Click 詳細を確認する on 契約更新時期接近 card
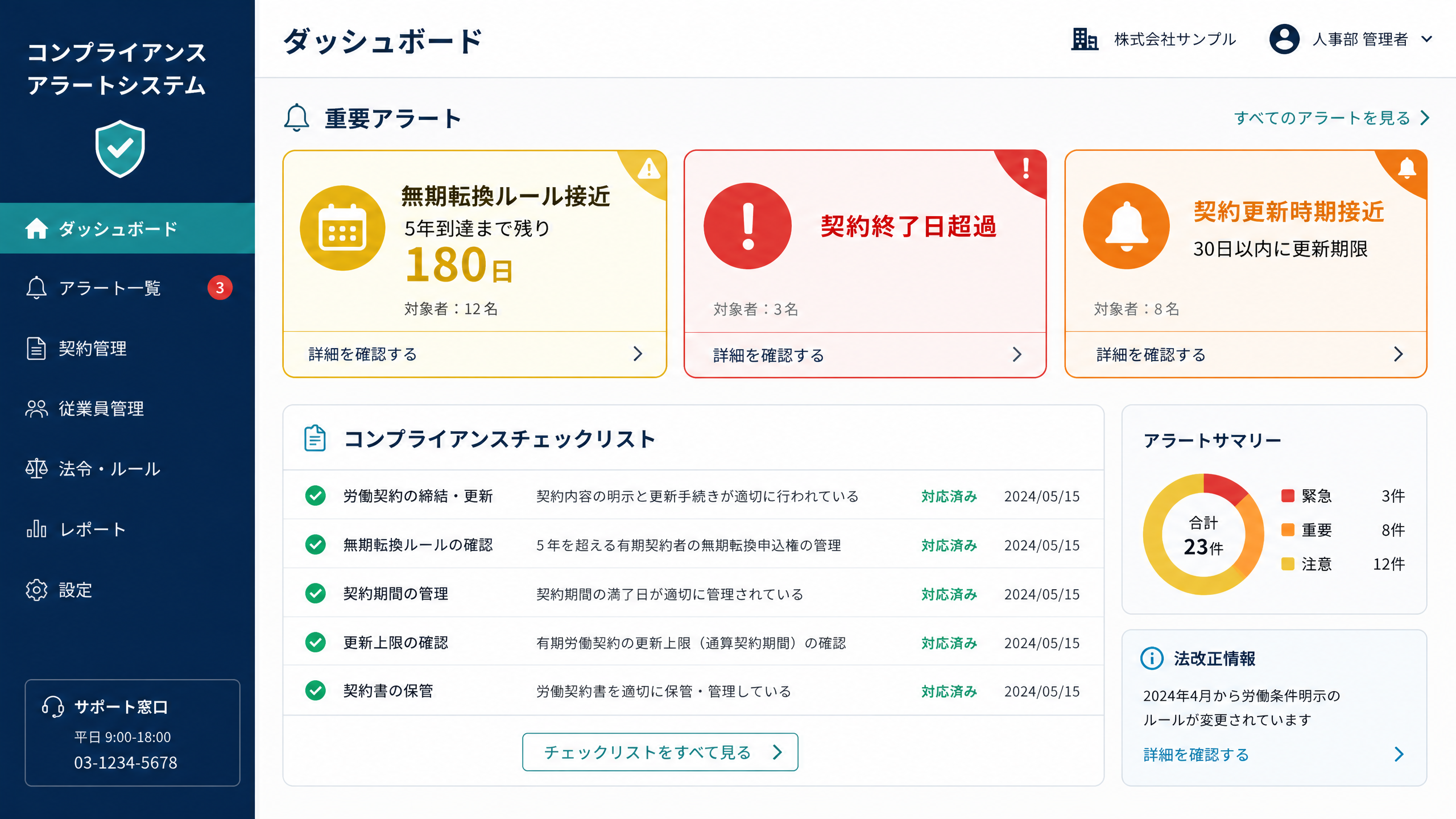The height and width of the screenshot is (819, 1456). (1151, 354)
